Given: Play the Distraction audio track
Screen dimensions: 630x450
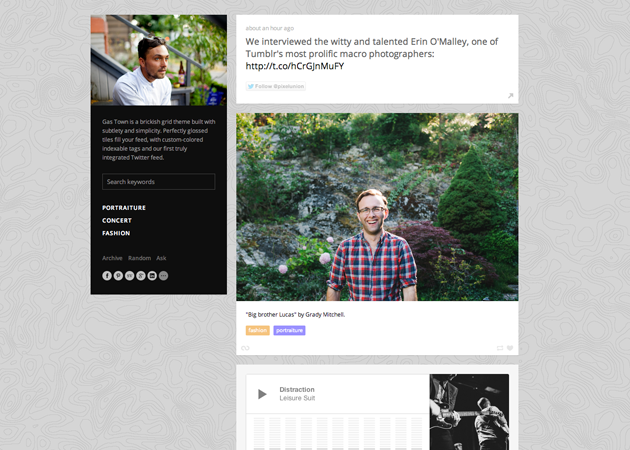Looking at the screenshot, I should coord(262,394).
